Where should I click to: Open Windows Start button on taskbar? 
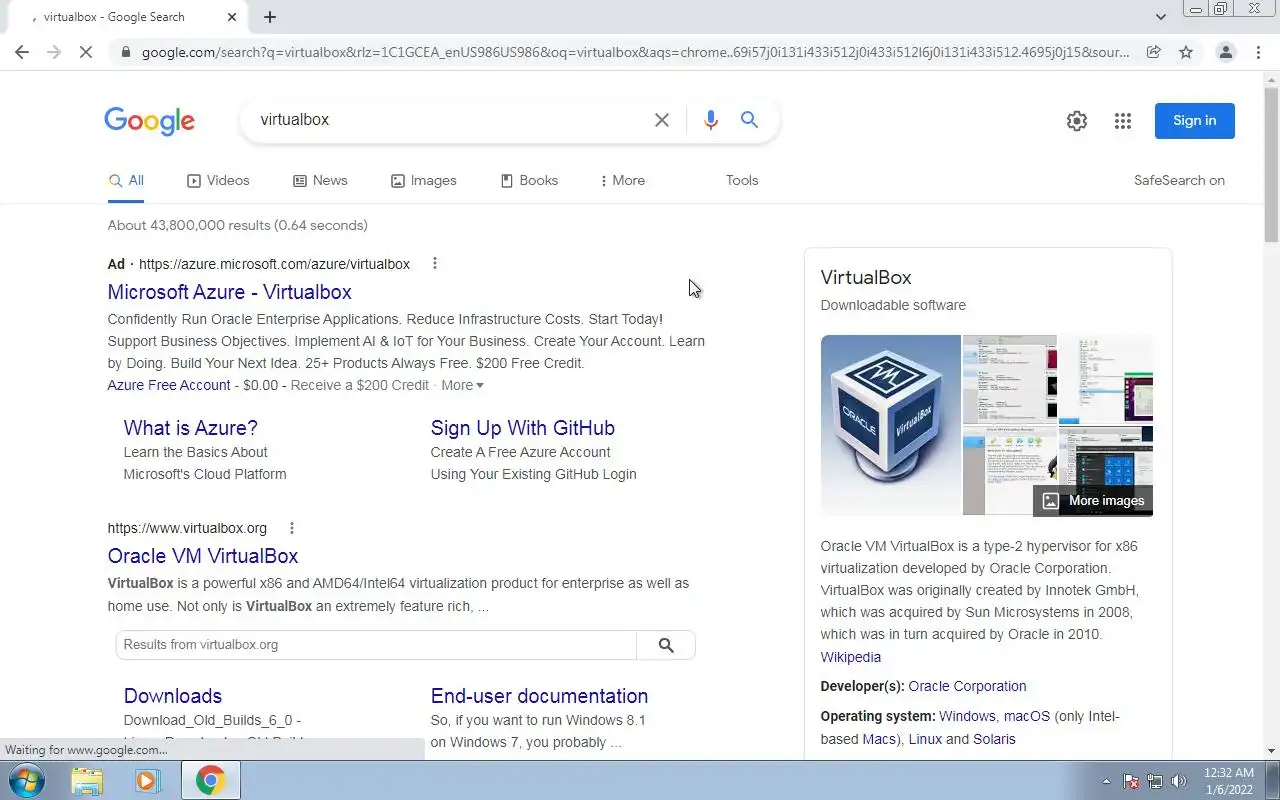26,780
